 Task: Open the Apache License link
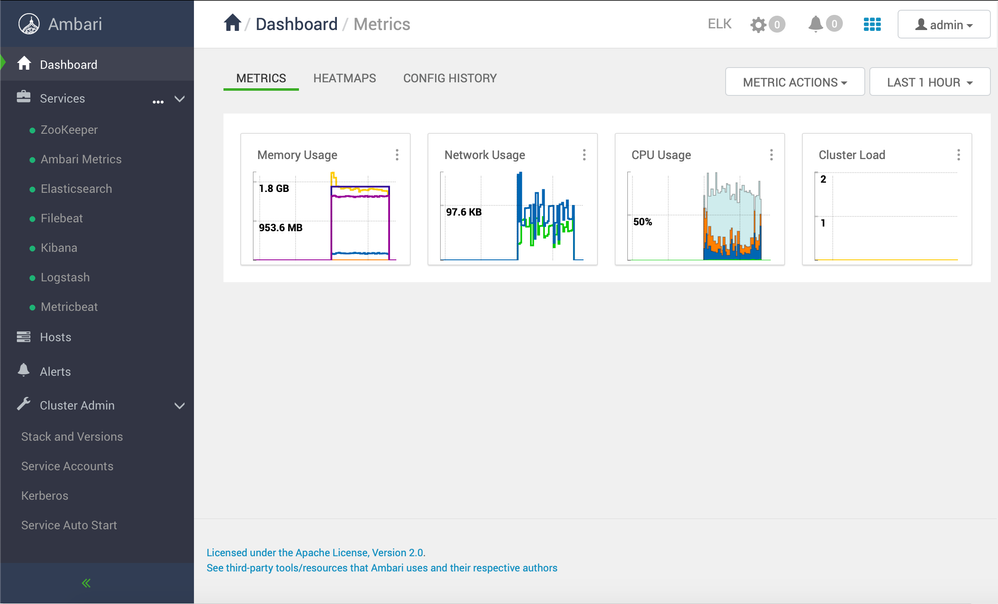tap(315, 552)
